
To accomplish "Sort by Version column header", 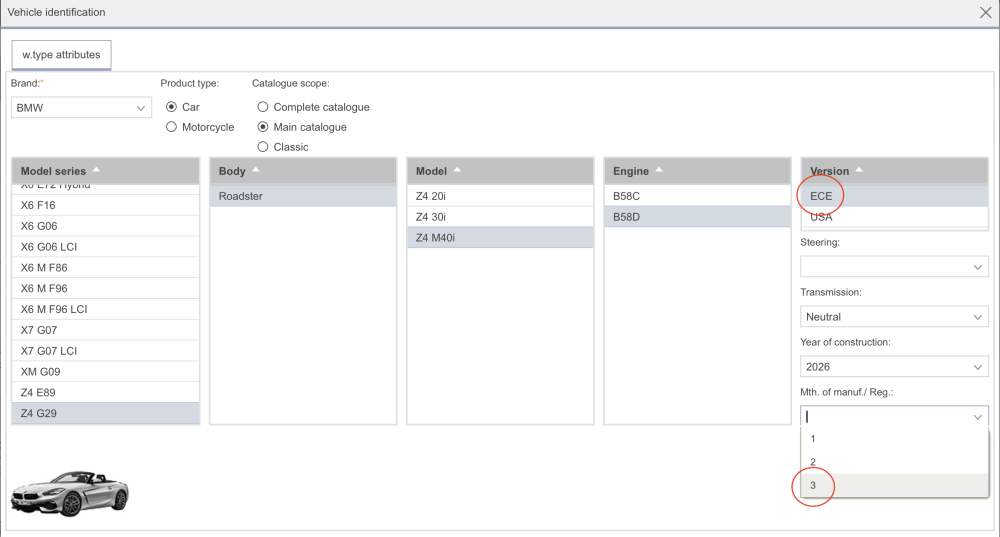I will tap(894, 171).
